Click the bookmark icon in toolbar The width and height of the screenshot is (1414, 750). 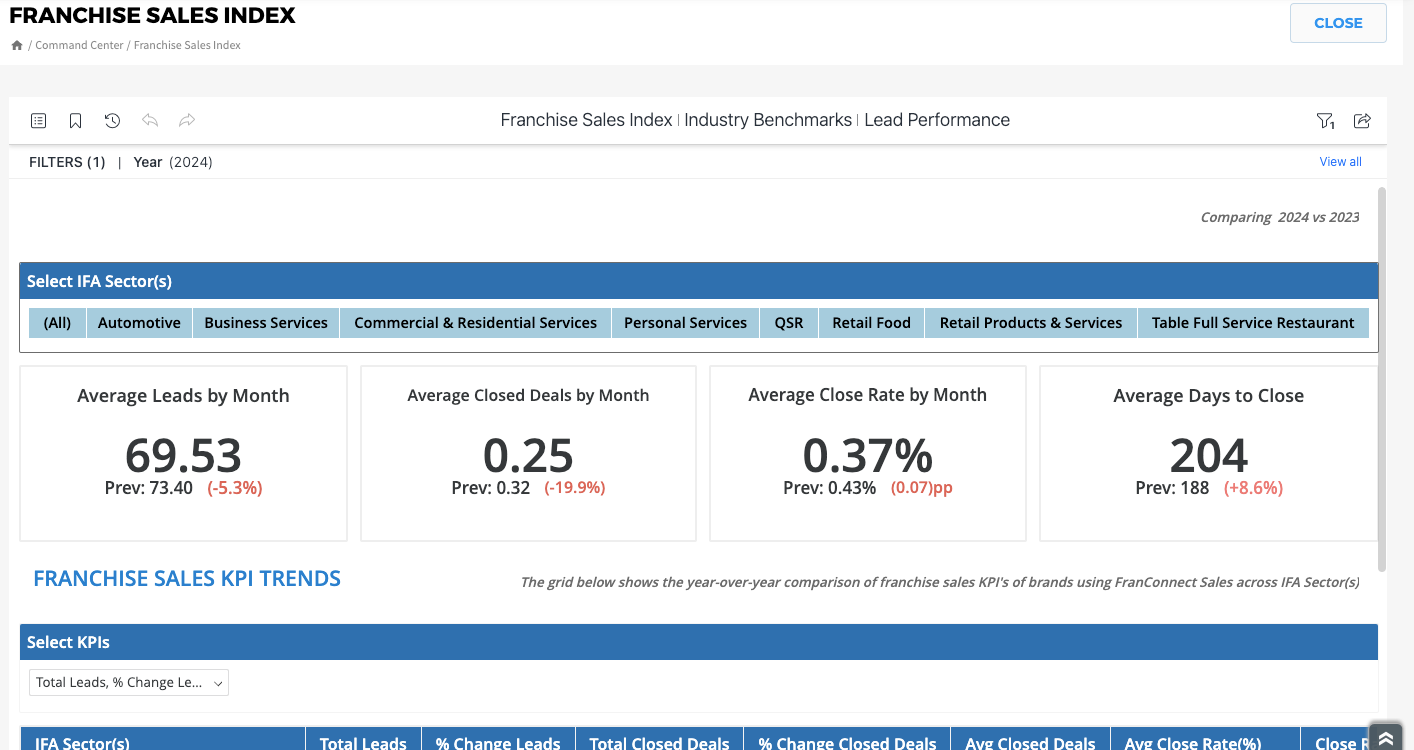pos(75,121)
